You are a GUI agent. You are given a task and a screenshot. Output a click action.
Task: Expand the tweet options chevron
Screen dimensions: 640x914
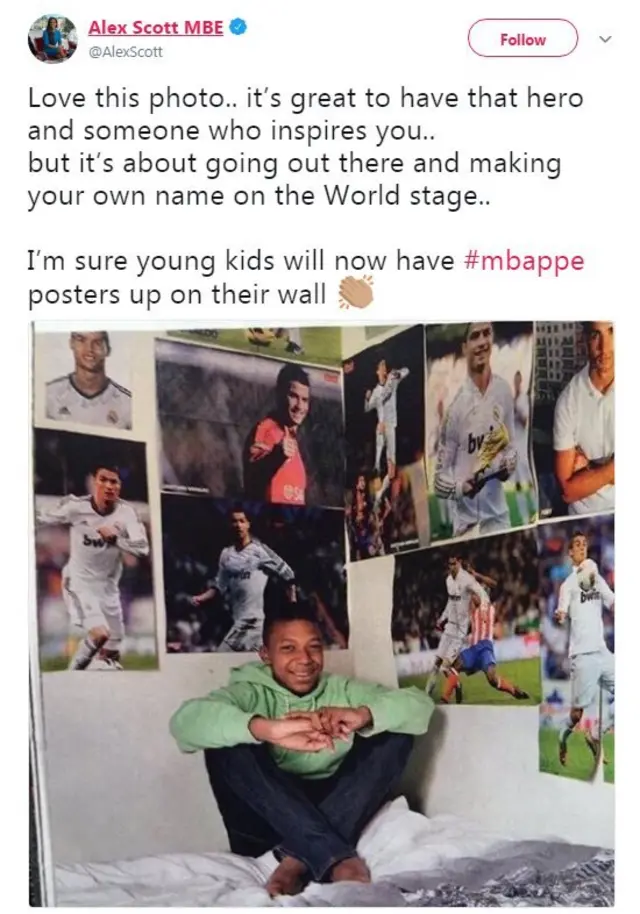coord(606,40)
